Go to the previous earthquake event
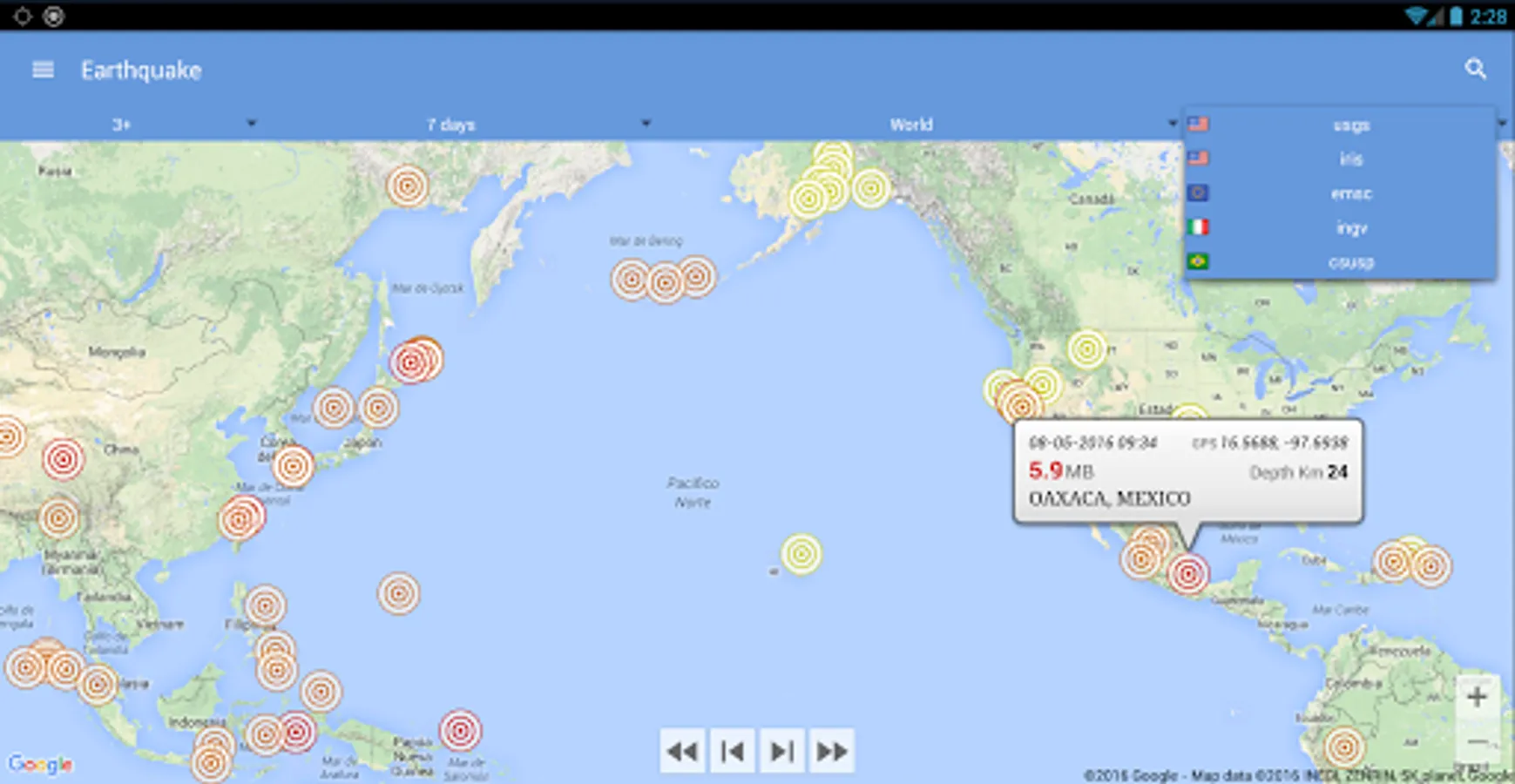 [x=733, y=751]
